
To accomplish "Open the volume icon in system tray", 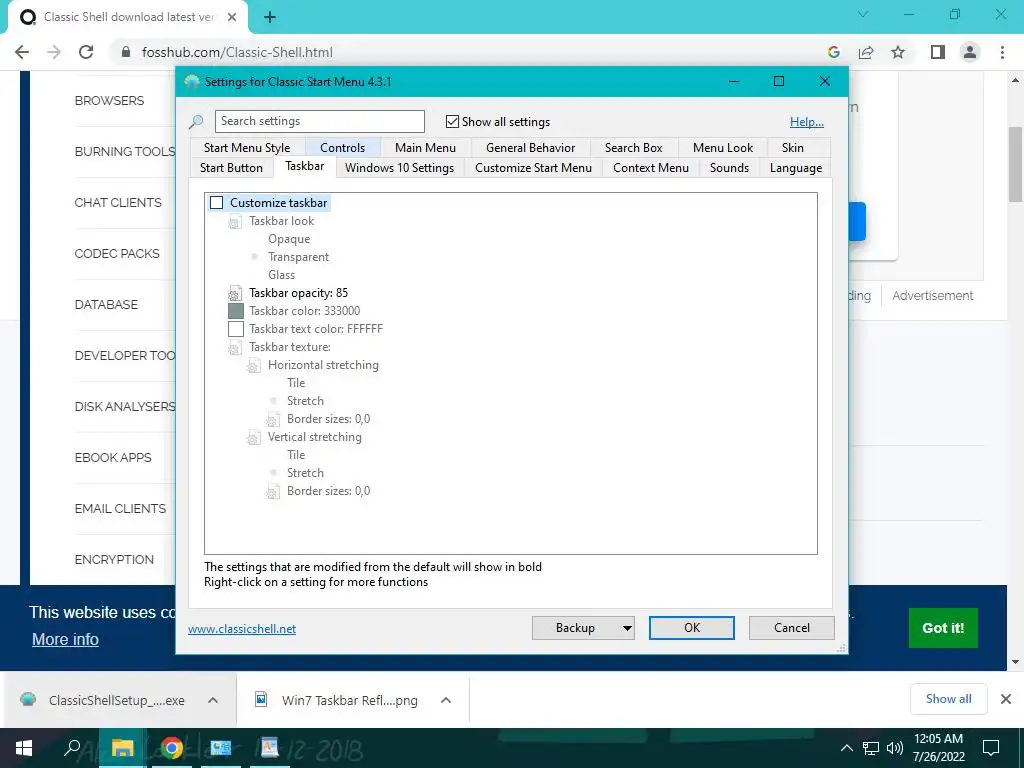I will (895, 748).
